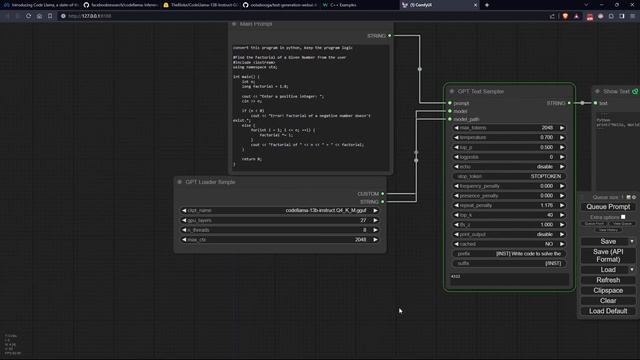Click the View History button
Screen dimensions: 640x360
click(x=608, y=230)
